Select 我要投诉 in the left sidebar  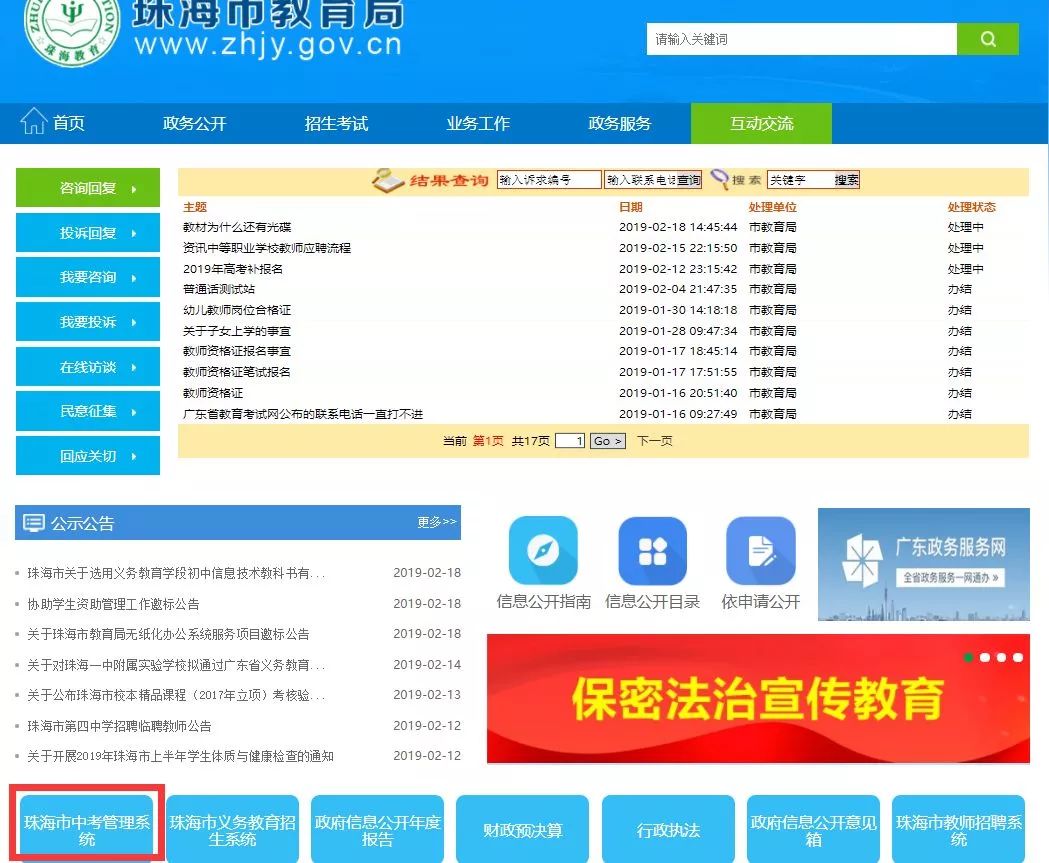click(x=87, y=321)
